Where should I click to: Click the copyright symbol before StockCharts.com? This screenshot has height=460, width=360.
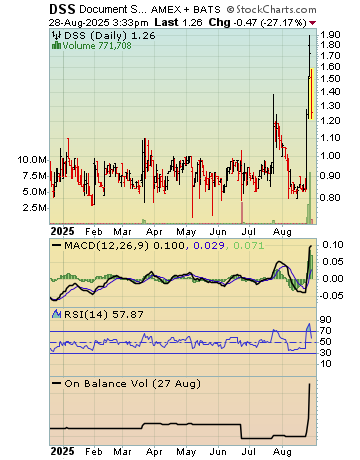pyautogui.click(x=230, y=10)
